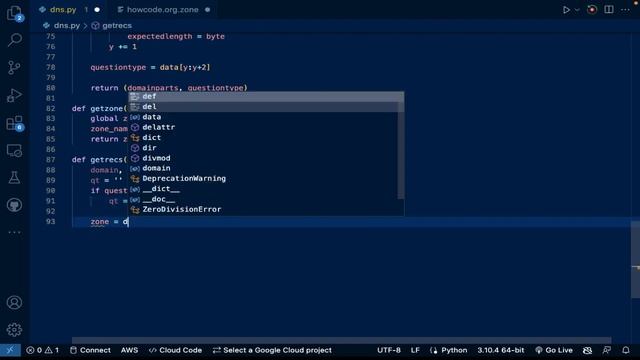Viewport: 640px width, 360px height.
Task: Click Connect in status bar
Action: click(x=90, y=350)
